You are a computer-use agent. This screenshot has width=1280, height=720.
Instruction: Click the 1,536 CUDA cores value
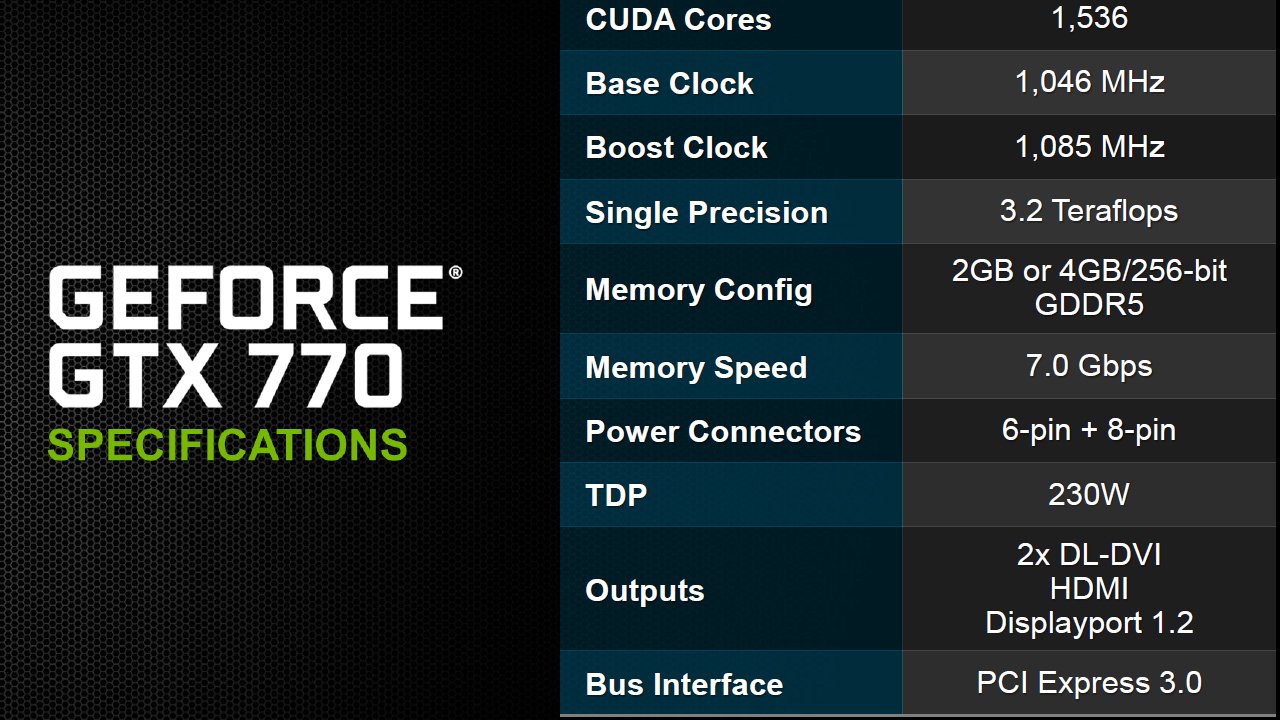(1090, 17)
